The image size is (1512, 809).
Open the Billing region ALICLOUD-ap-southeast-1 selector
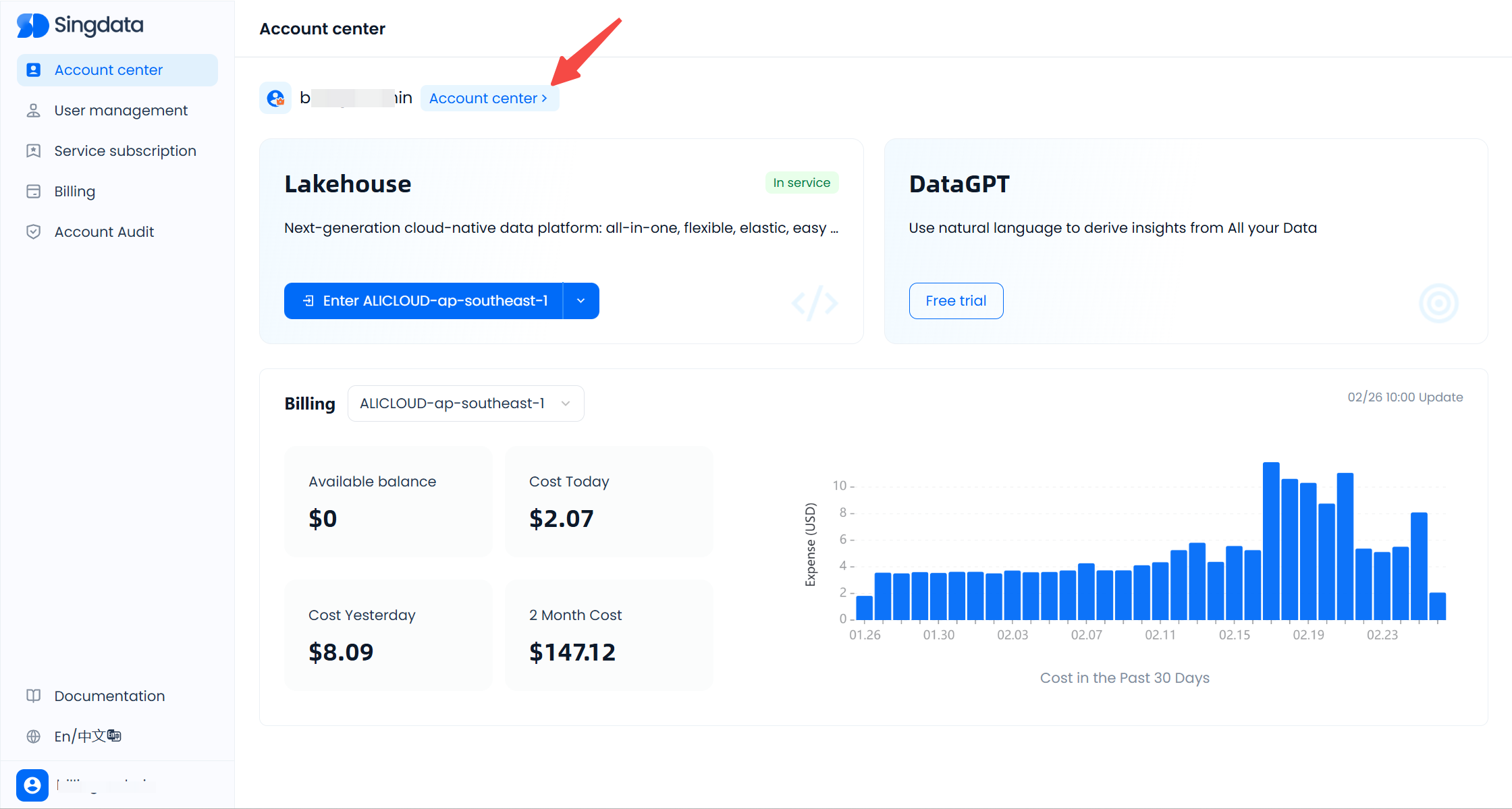466,403
